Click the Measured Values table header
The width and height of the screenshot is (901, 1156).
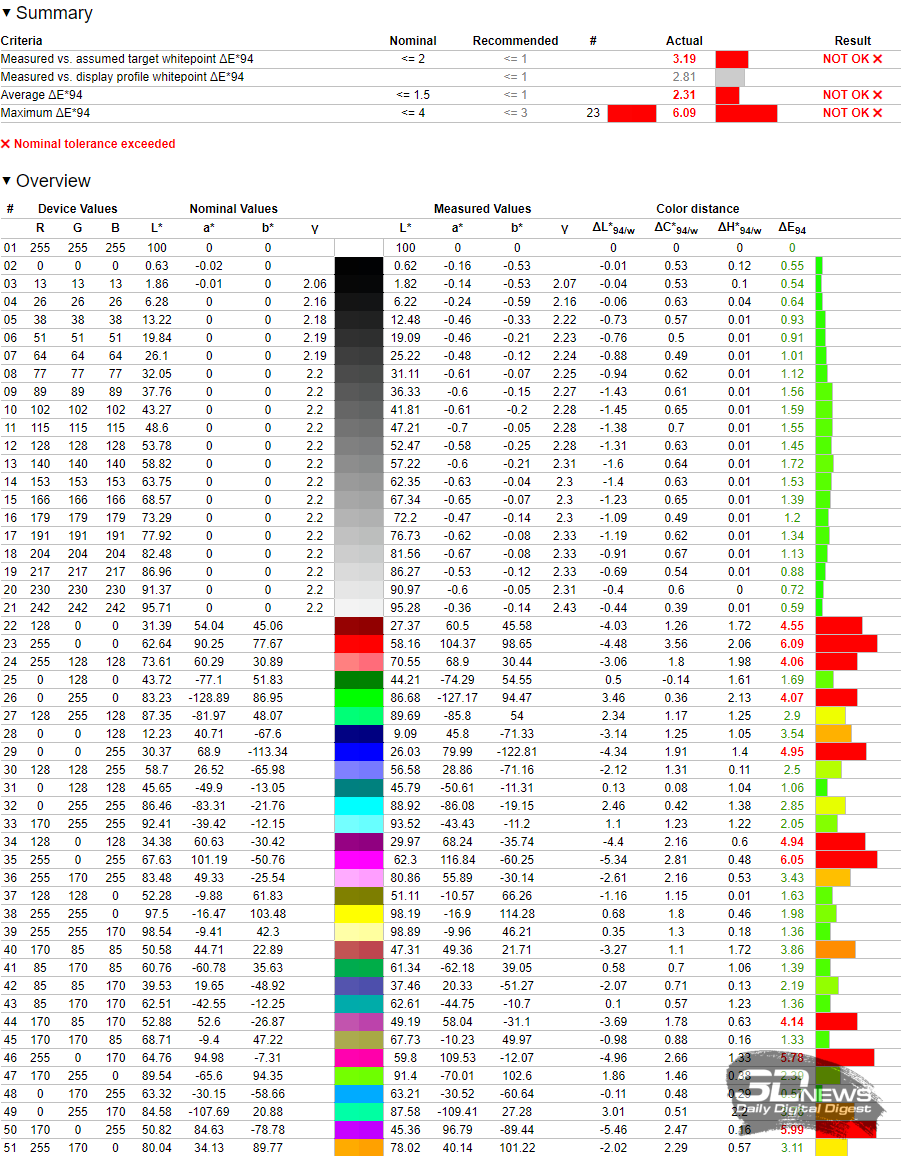(x=482, y=209)
